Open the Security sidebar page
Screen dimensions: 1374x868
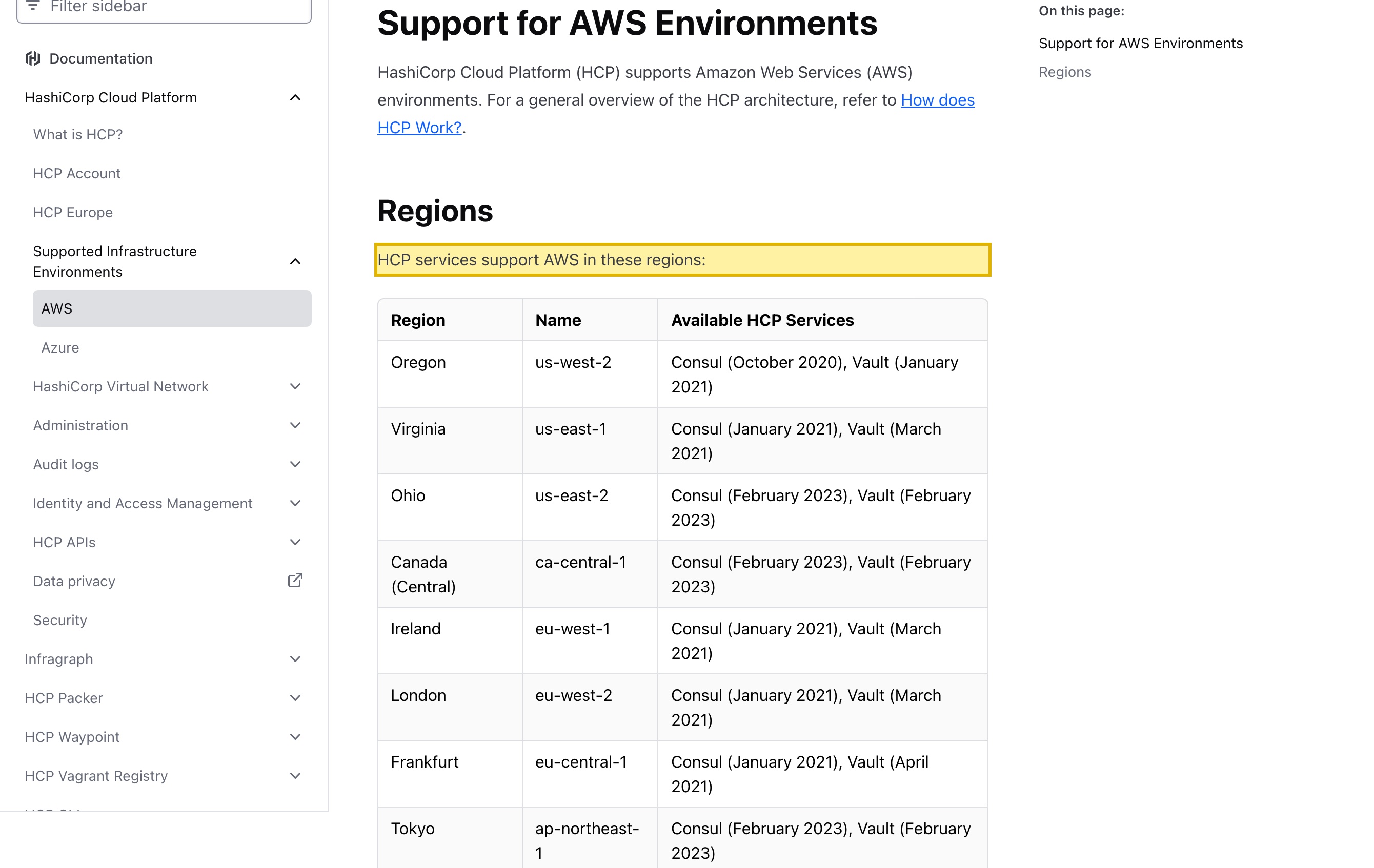click(60, 620)
